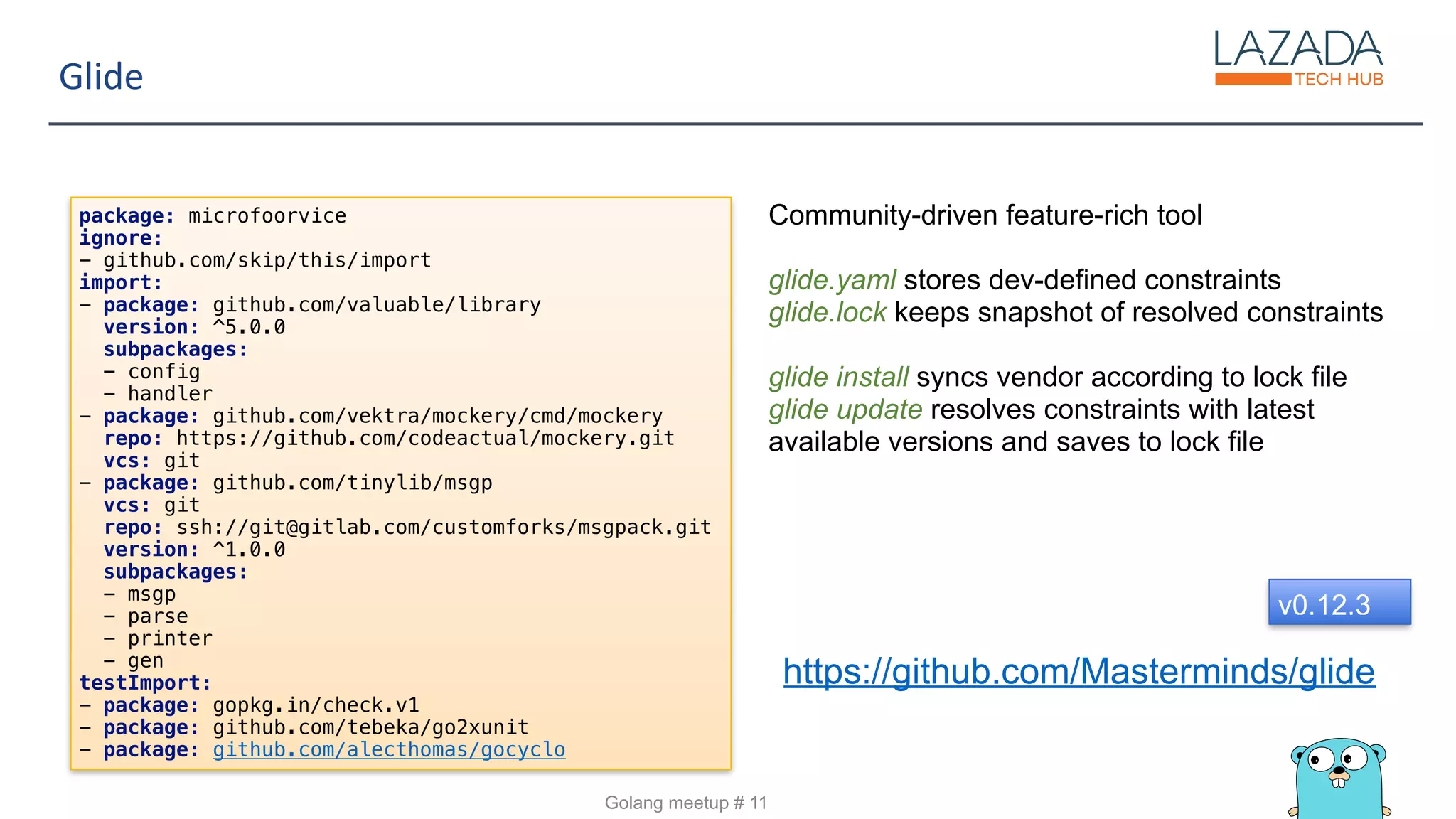Click the Go gopher mascot image
1456x819 pixels.
click(1339, 780)
